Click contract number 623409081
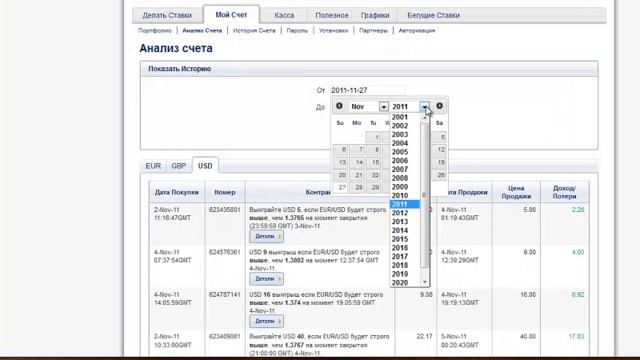Image resolution: width=640 pixels, height=360 pixels. click(x=225, y=337)
